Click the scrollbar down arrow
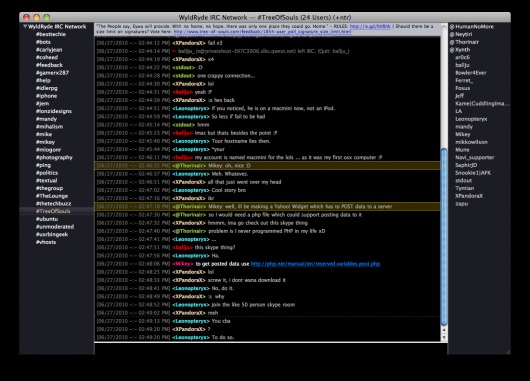The width and height of the screenshot is (530, 381). [444, 337]
